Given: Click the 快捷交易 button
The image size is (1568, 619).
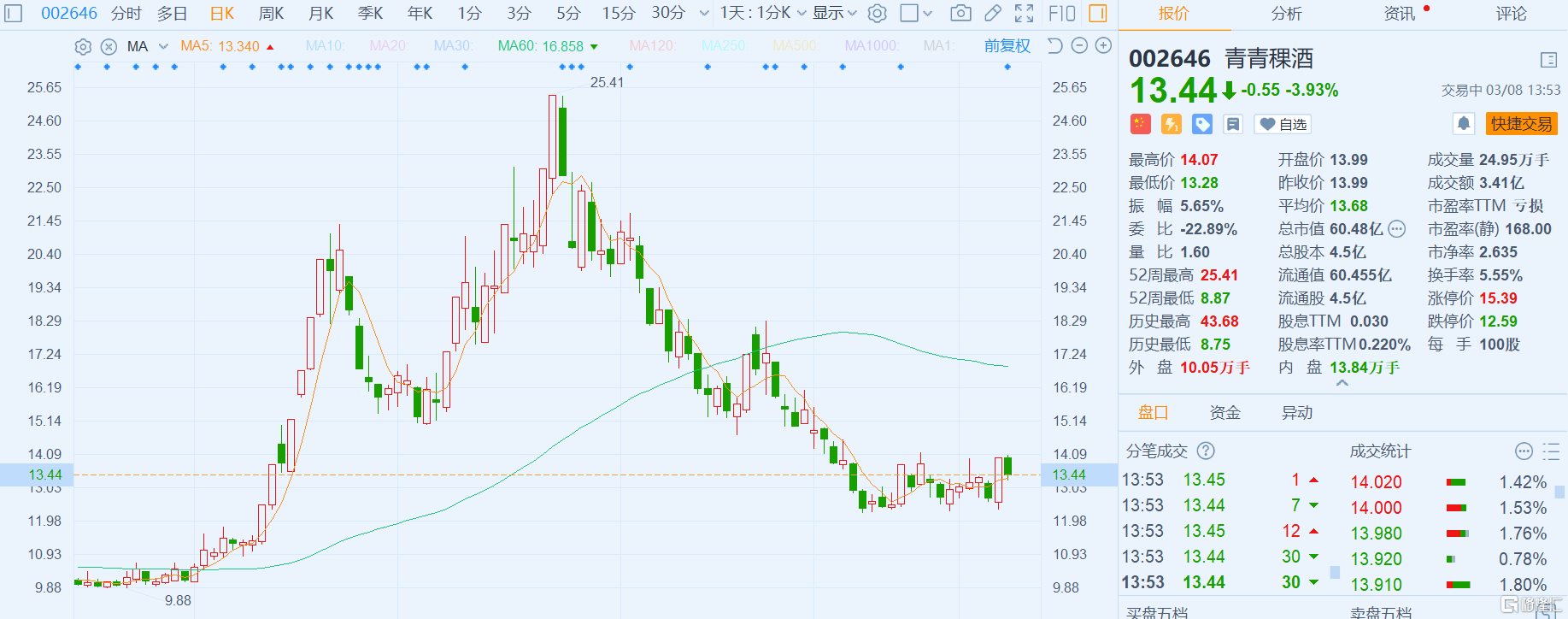Looking at the screenshot, I should (1521, 124).
